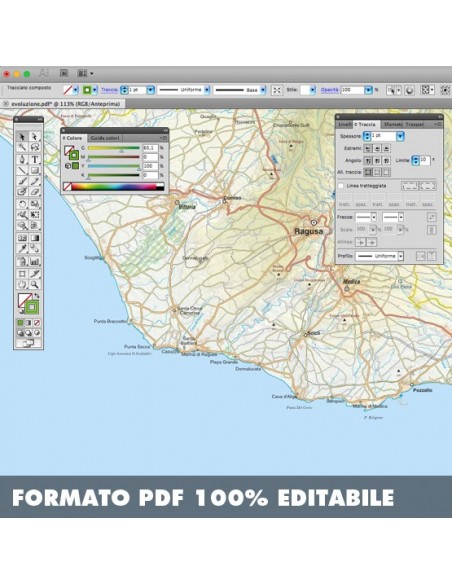Select the Colore panel tab
The height and width of the screenshot is (584, 452).
coord(74,138)
